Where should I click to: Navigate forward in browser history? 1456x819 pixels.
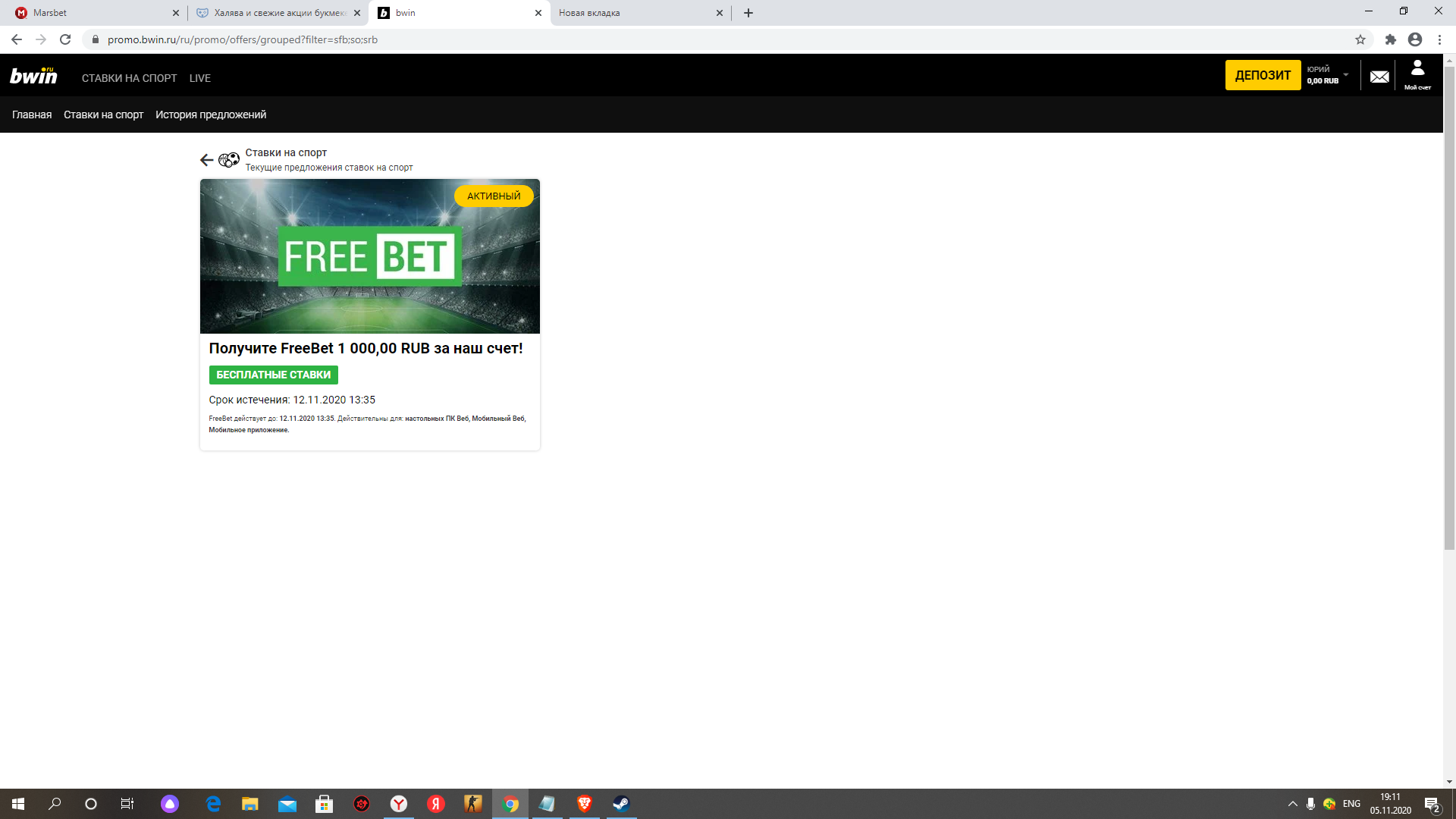[41, 39]
